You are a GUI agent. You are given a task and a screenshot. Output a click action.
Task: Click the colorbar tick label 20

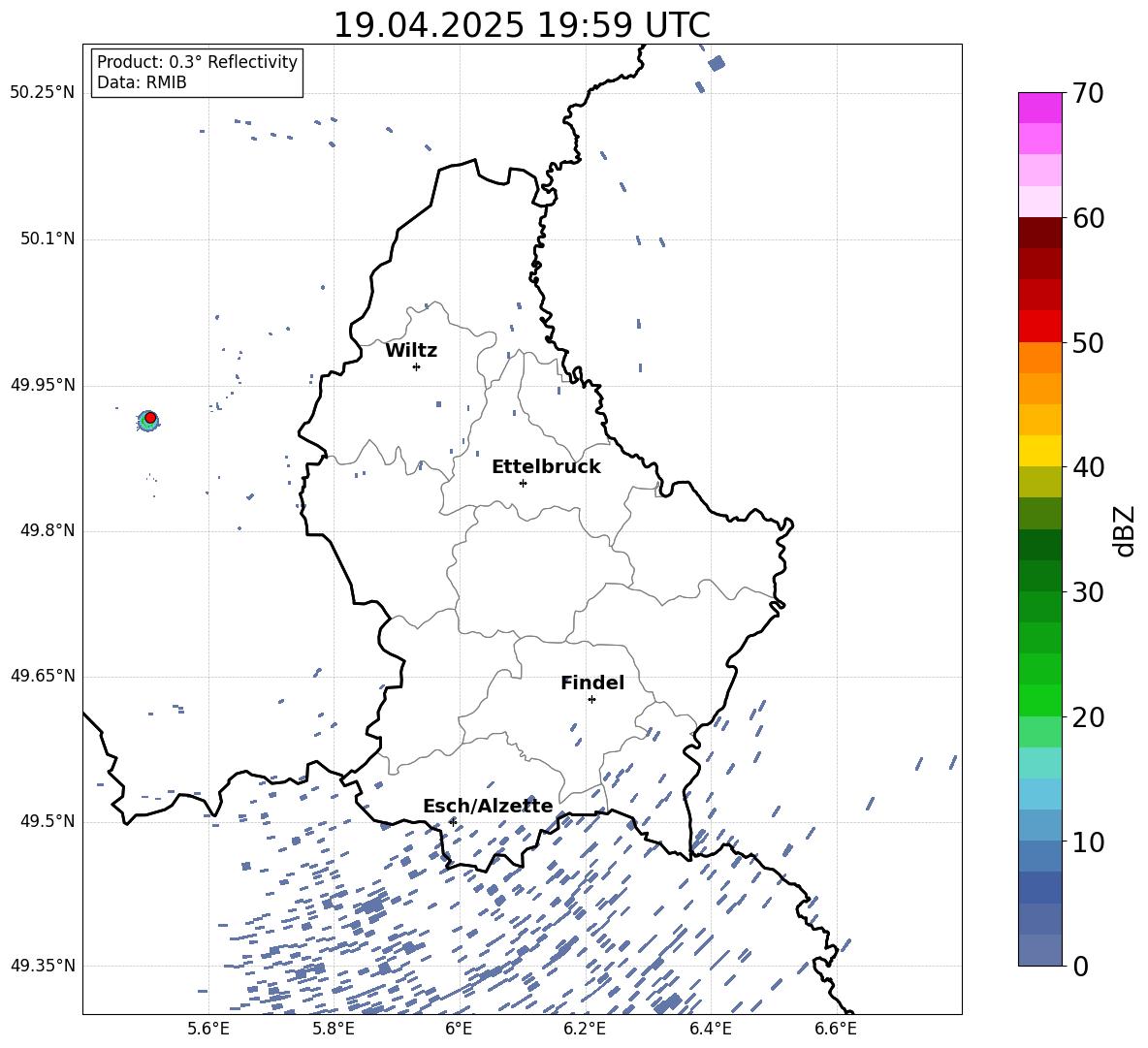[x=1088, y=717]
